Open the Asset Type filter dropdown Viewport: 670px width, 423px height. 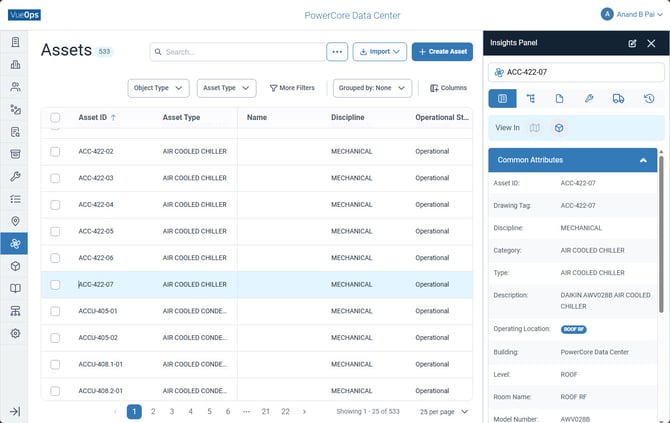226,88
